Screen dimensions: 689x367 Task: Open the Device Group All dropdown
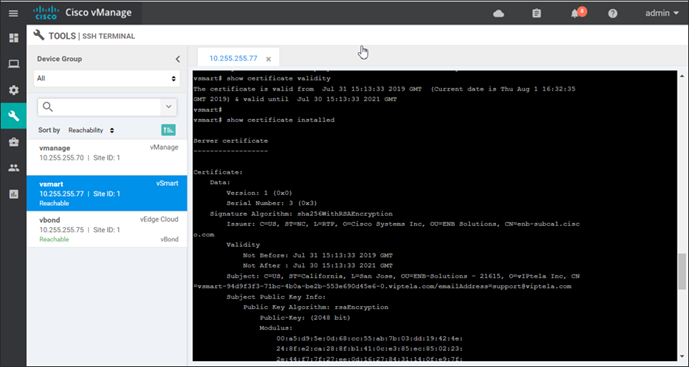pos(107,78)
